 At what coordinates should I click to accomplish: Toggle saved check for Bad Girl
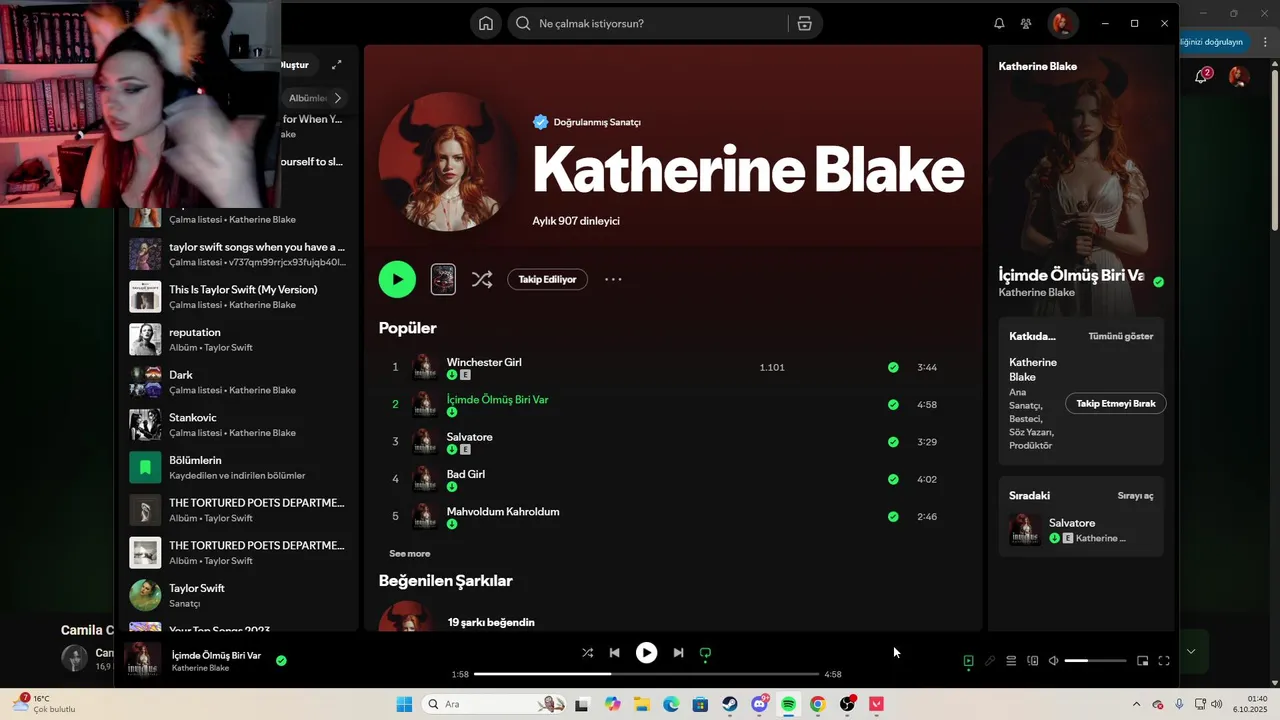tap(893, 479)
